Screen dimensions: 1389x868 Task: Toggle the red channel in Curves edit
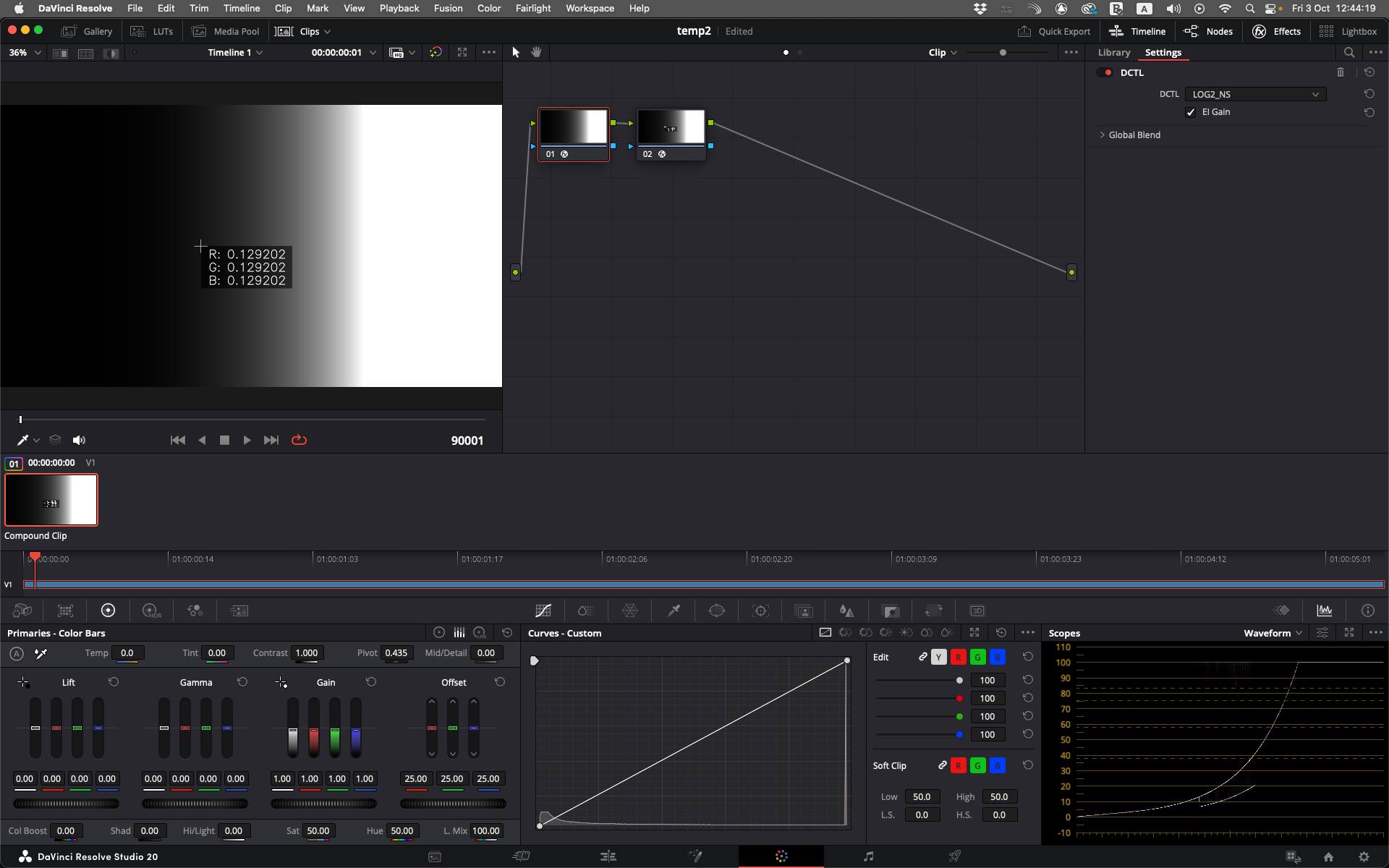(x=958, y=657)
